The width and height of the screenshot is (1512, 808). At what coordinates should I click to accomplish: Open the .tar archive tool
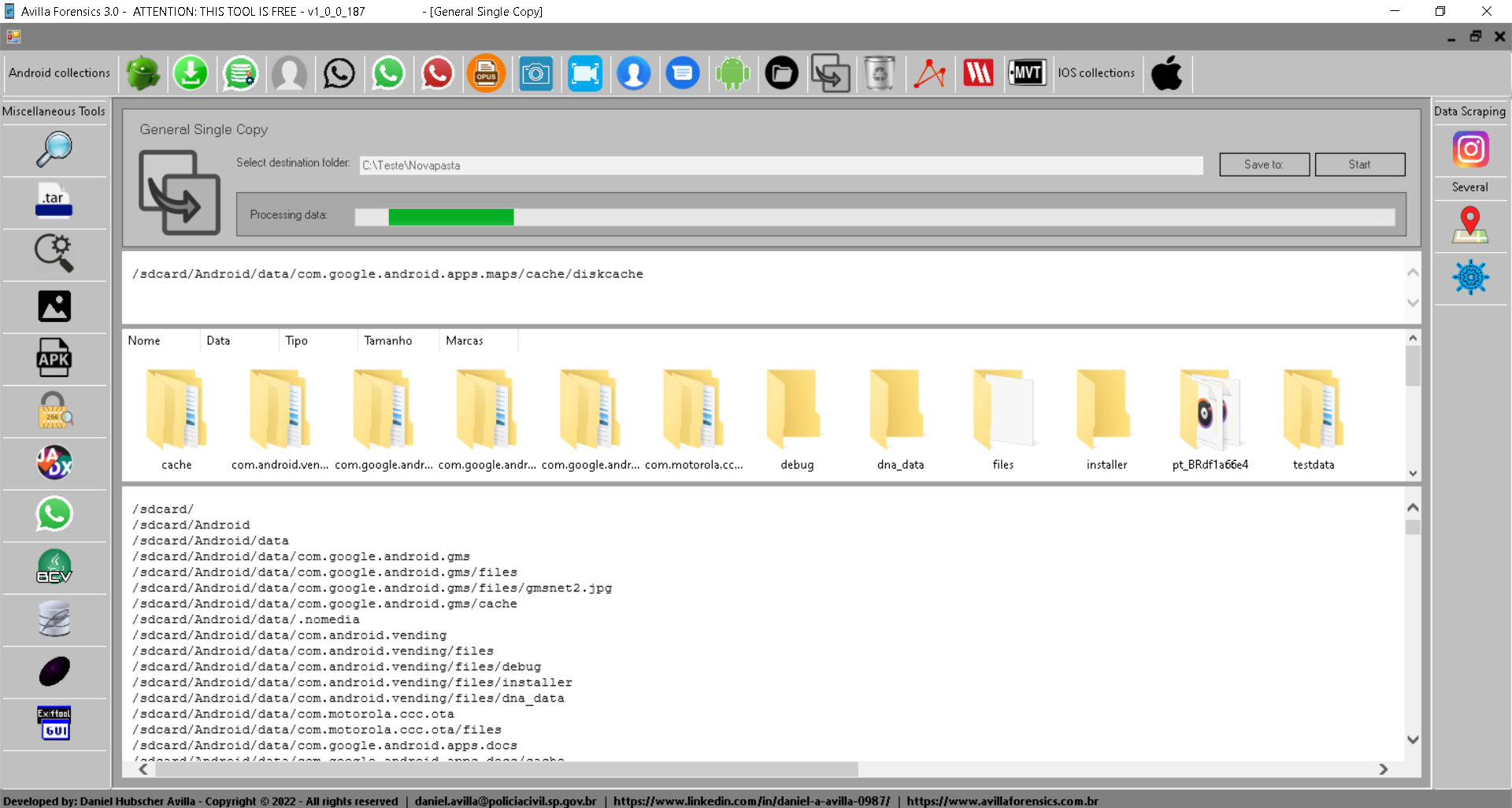point(54,200)
